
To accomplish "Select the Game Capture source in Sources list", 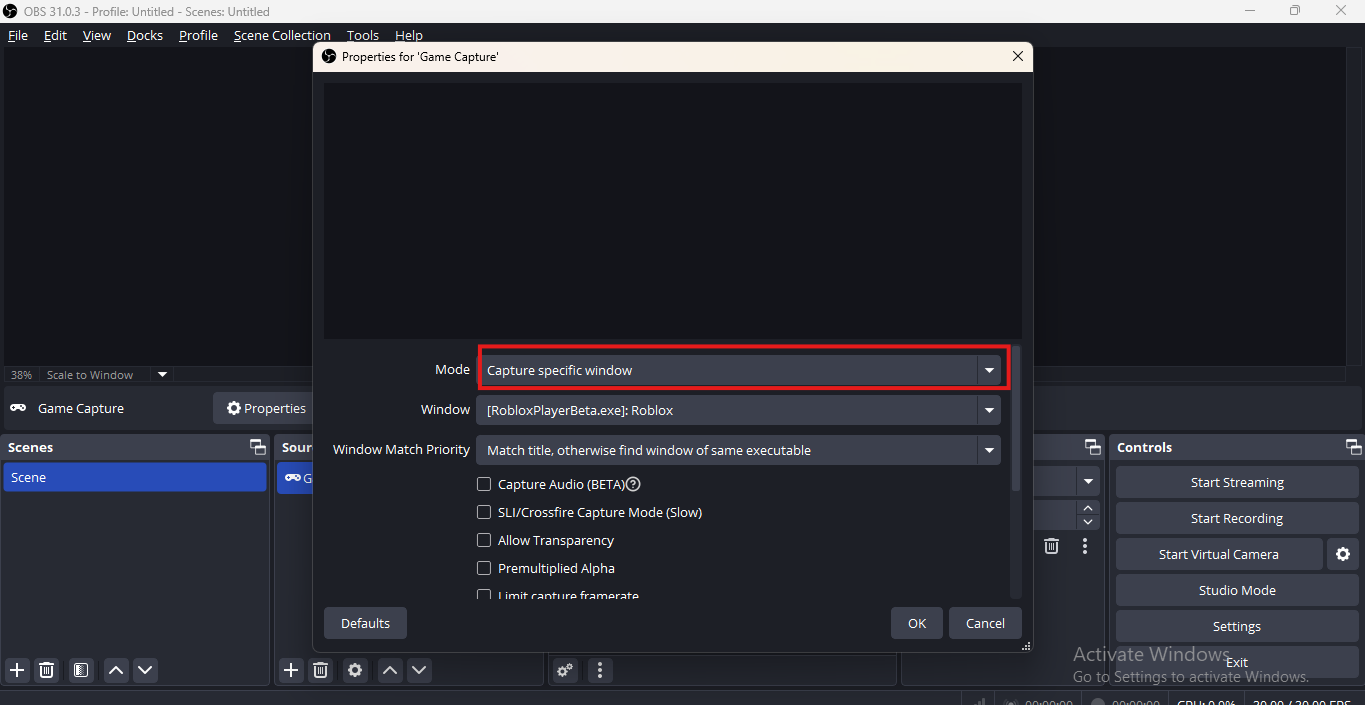I will coord(296,478).
